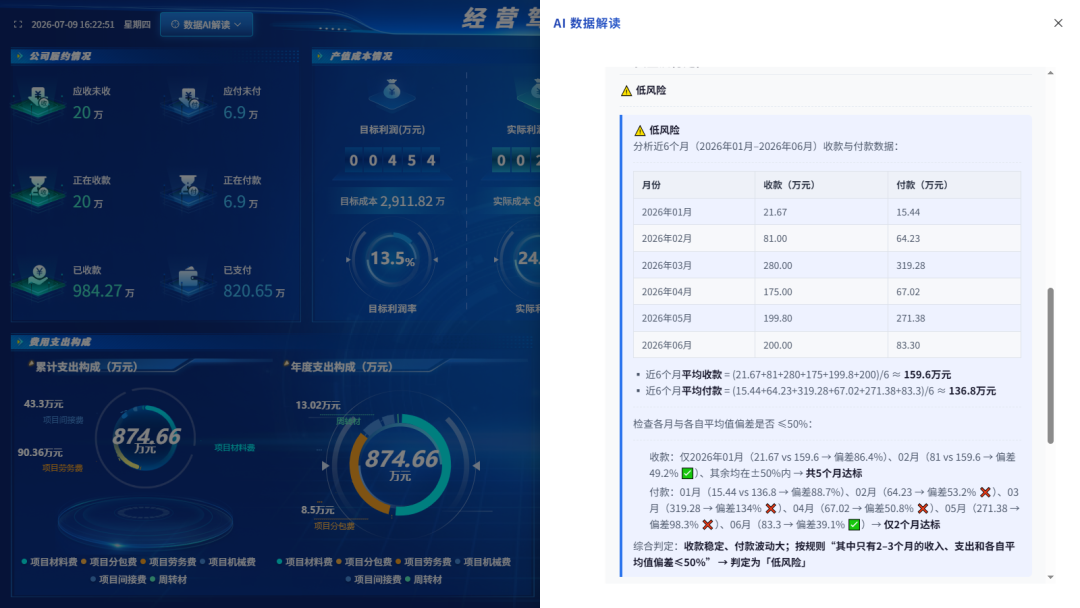
Task: Click the 公司履约情况 section arrow icon
Action: [x=19, y=56]
